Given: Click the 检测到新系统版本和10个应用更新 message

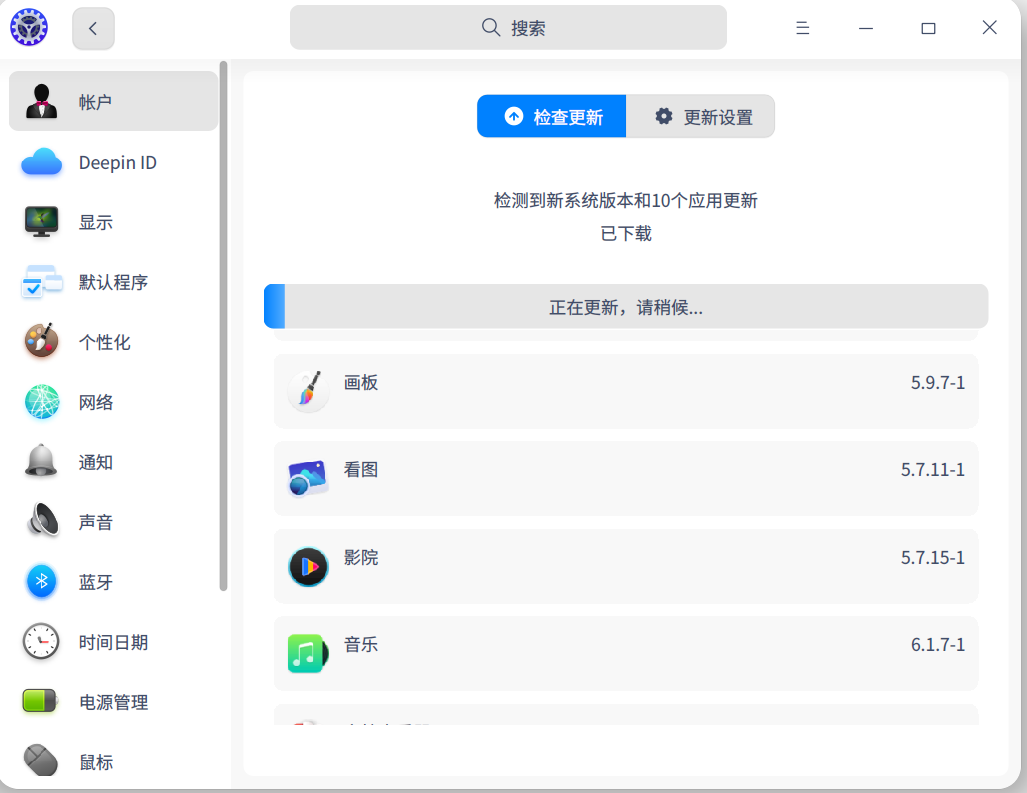Looking at the screenshot, I should click(626, 200).
